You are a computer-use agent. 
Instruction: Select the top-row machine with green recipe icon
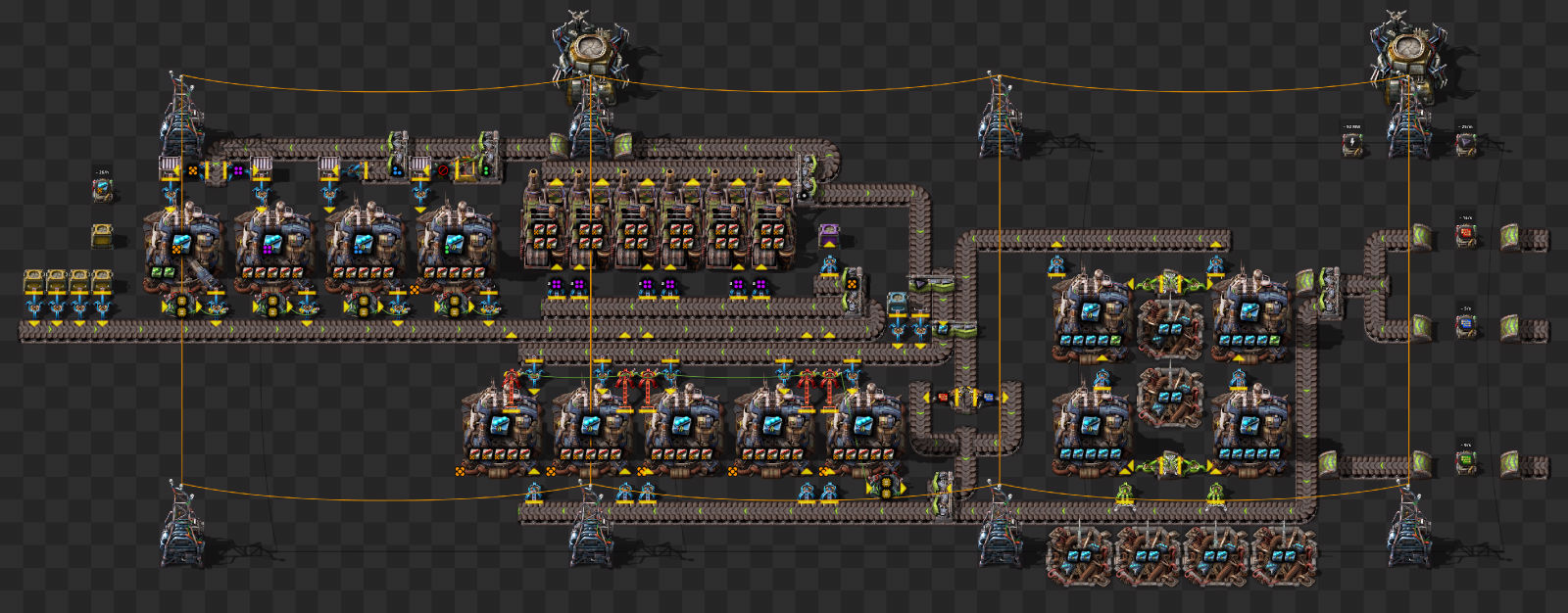click(x=455, y=247)
